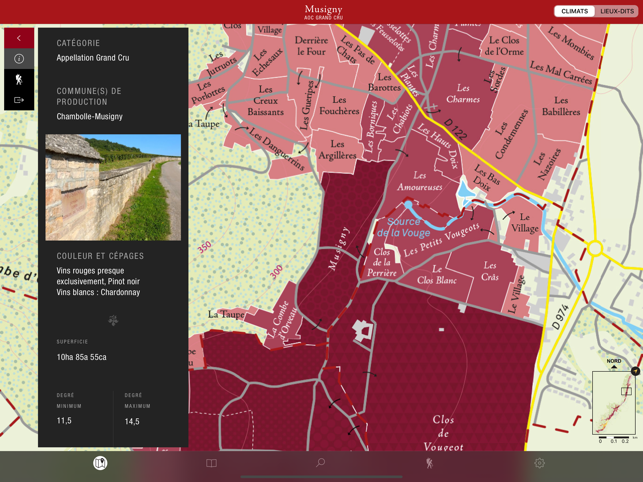Select Clos de Vougeot on the map
Image resolution: width=643 pixels, height=482 pixels.
tap(443, 433)
